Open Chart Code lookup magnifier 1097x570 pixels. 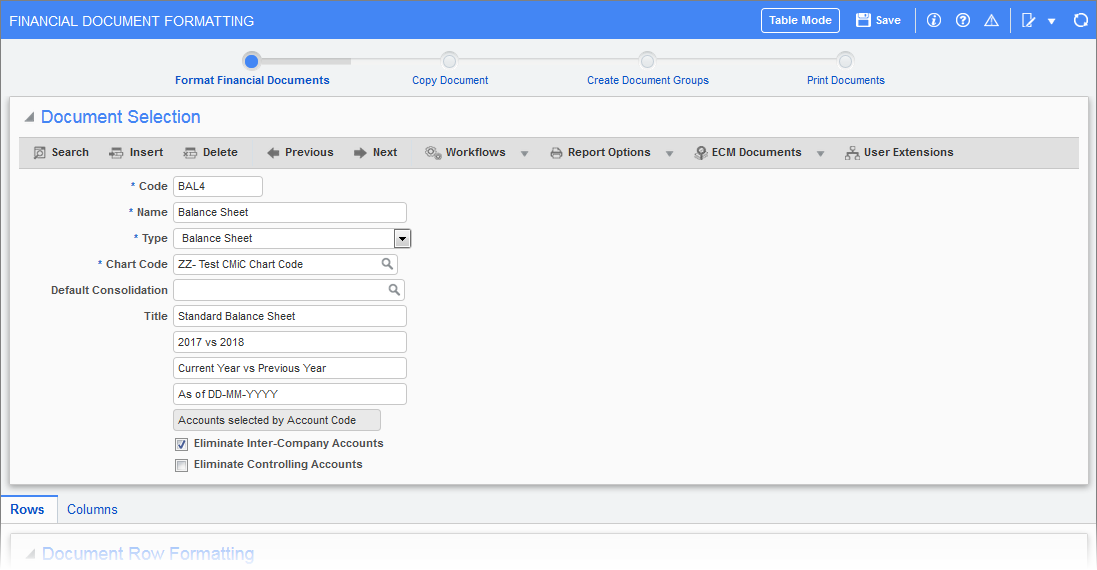(x=387, y=264)
